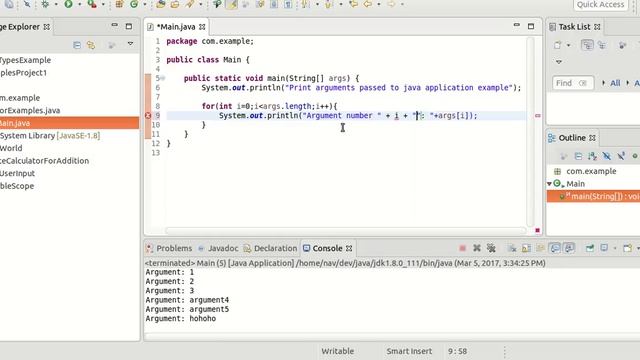The height and width of the screenshot is (360, 640).
Task: Select the Main.java editor tab
Action: tap(176, 27)
